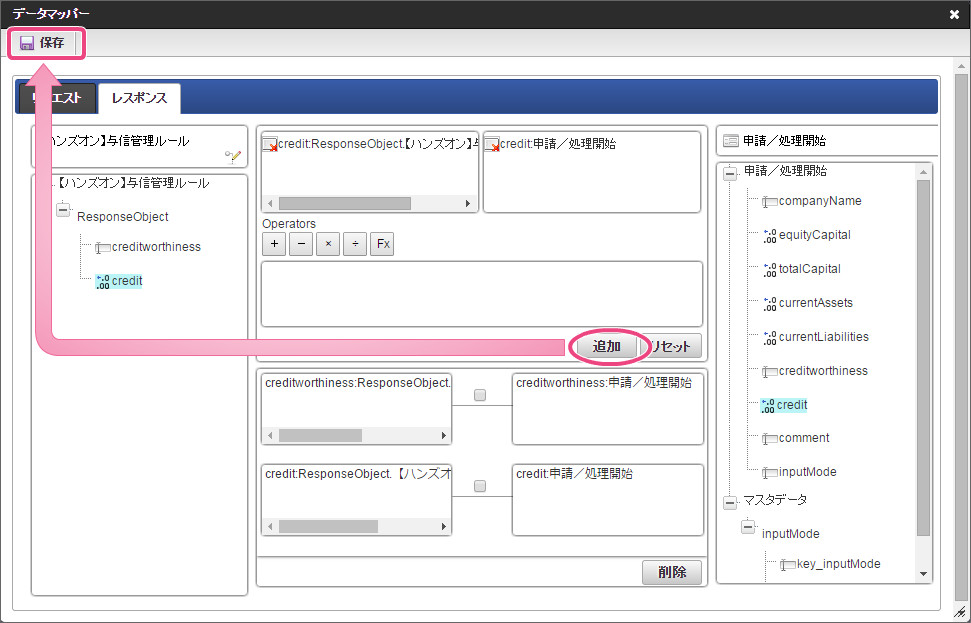Screen dimensions: 971x623
Task: Select creditworthiness in ResponseObject tree
Action: [156, 247]
